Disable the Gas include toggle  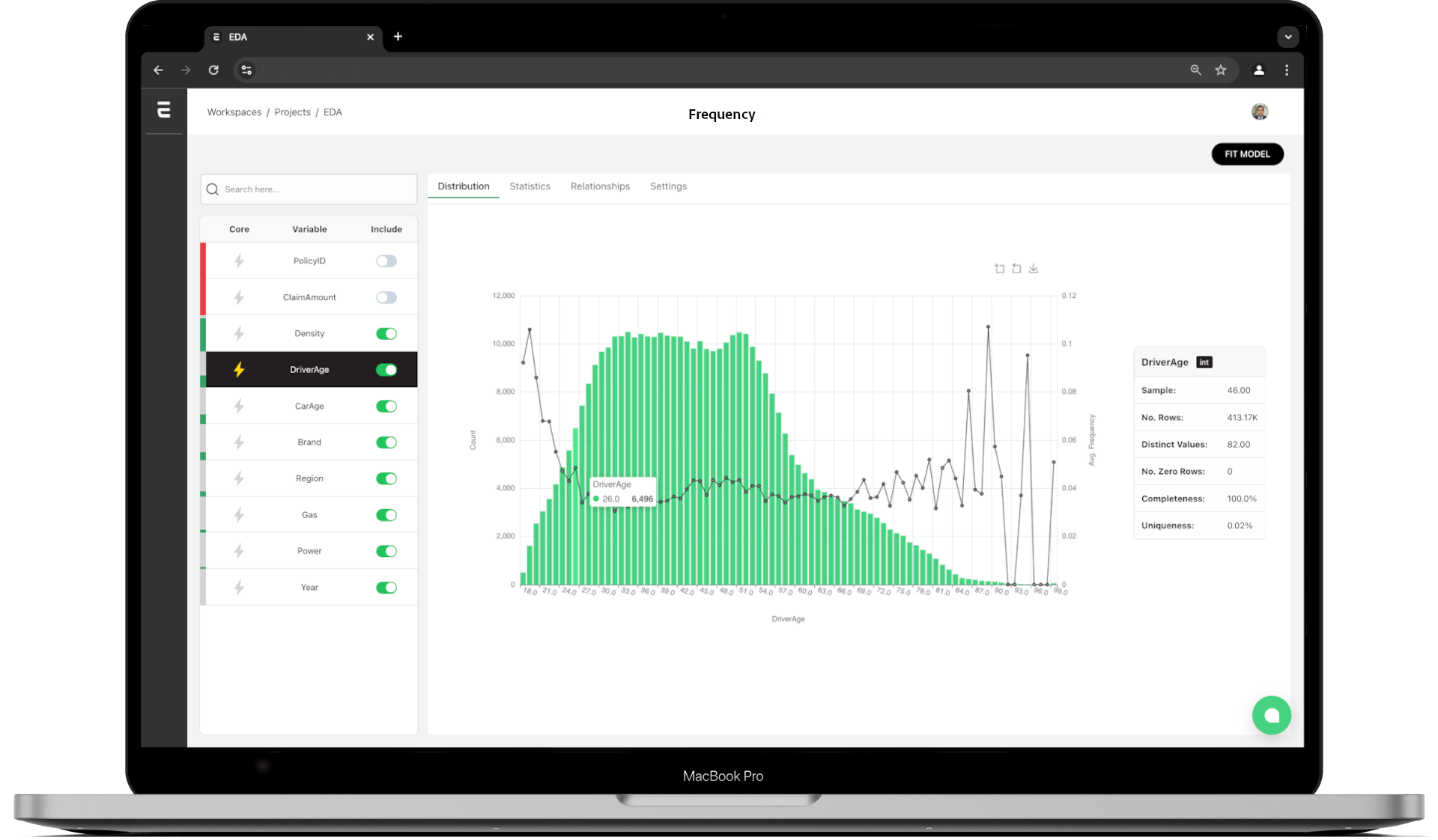coord(386,514)
